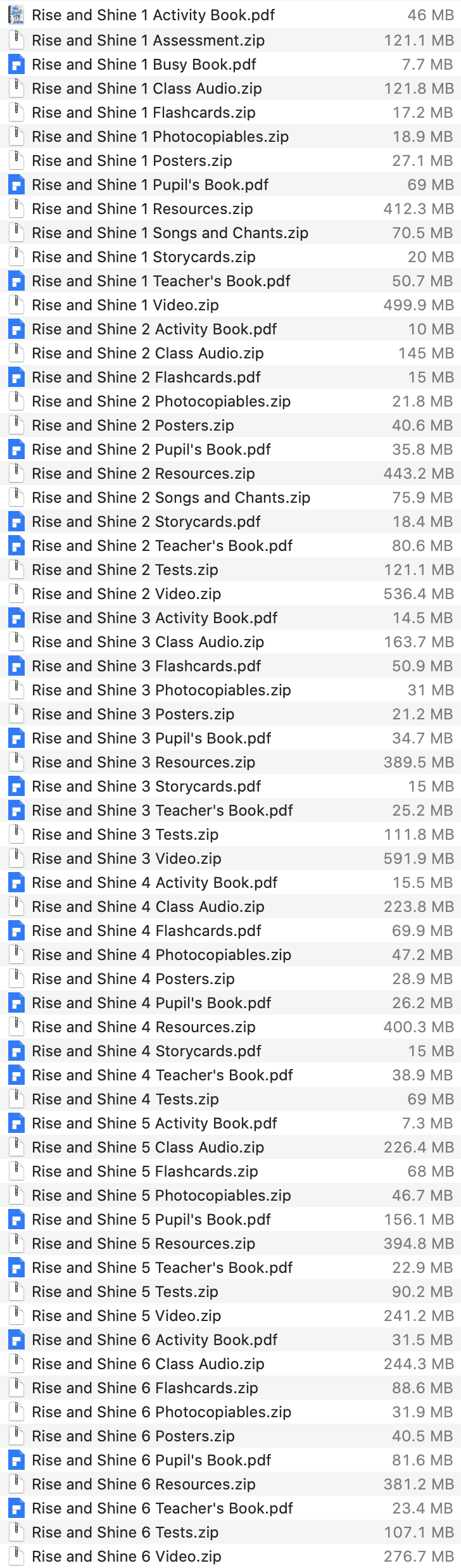This screenshot has width=461, height=1568.
Task: Select file name Rise and Shine 5 Teacher's Book.pdf
Action: [x=162, y=1268]
